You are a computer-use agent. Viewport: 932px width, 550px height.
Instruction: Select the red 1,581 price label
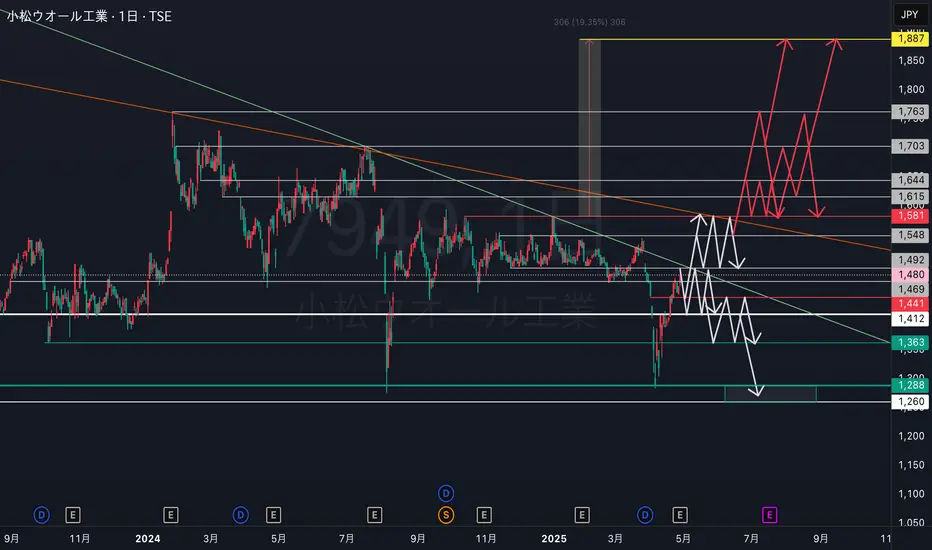click(910, 215)
